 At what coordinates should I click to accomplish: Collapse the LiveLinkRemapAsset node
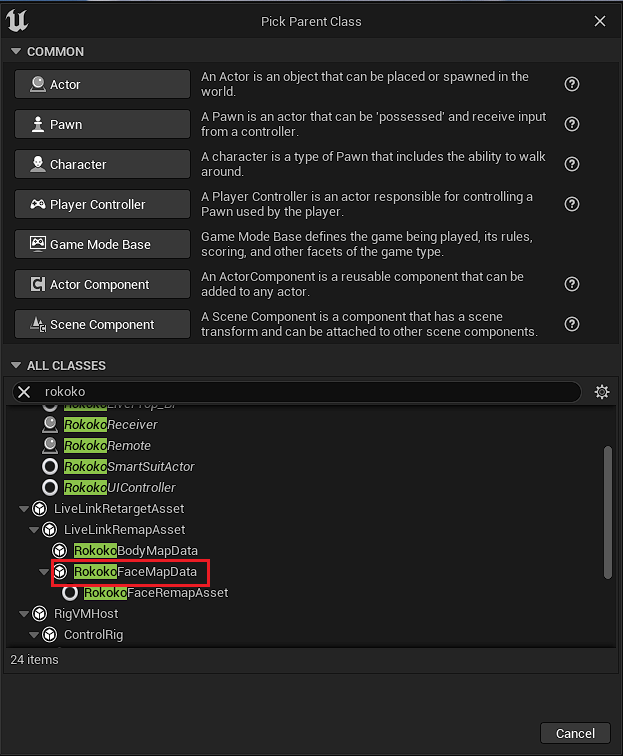(x=34, y=530)
